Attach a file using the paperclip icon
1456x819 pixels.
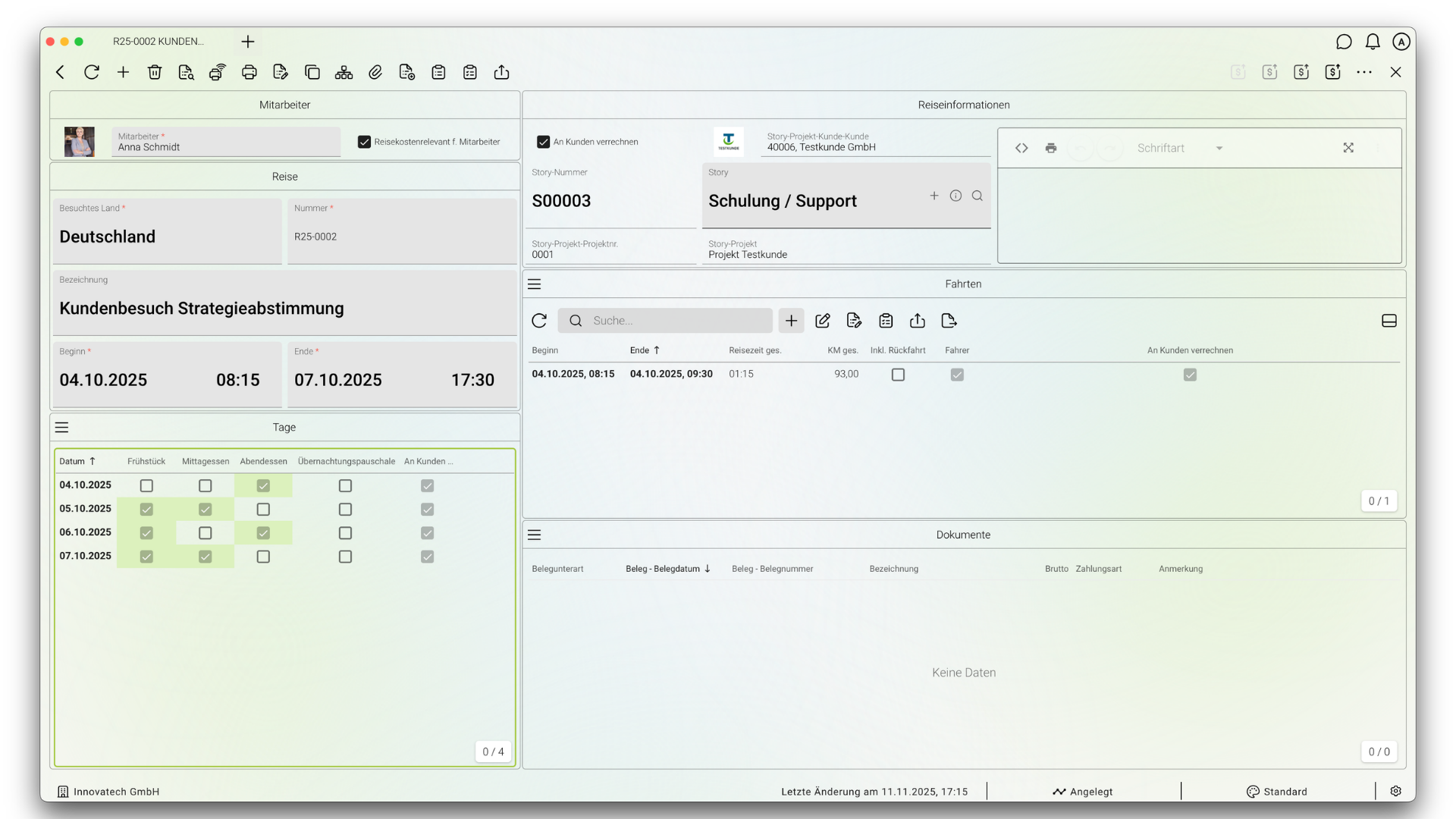click(x=375, y=72)
